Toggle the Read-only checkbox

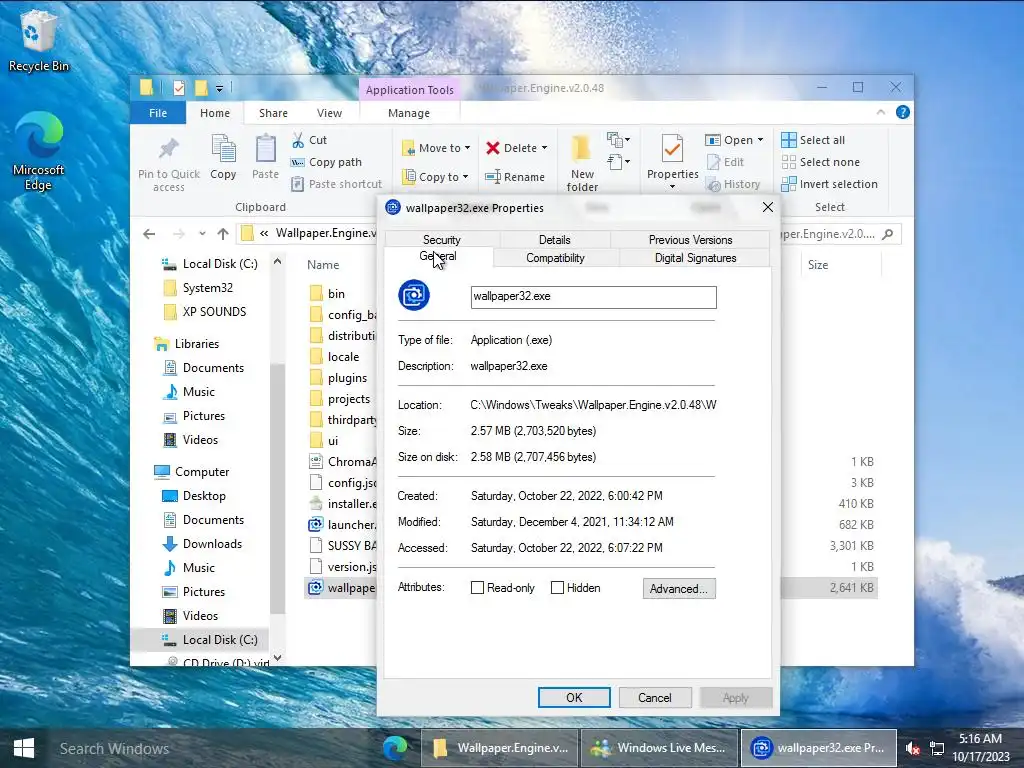(477, 588)
